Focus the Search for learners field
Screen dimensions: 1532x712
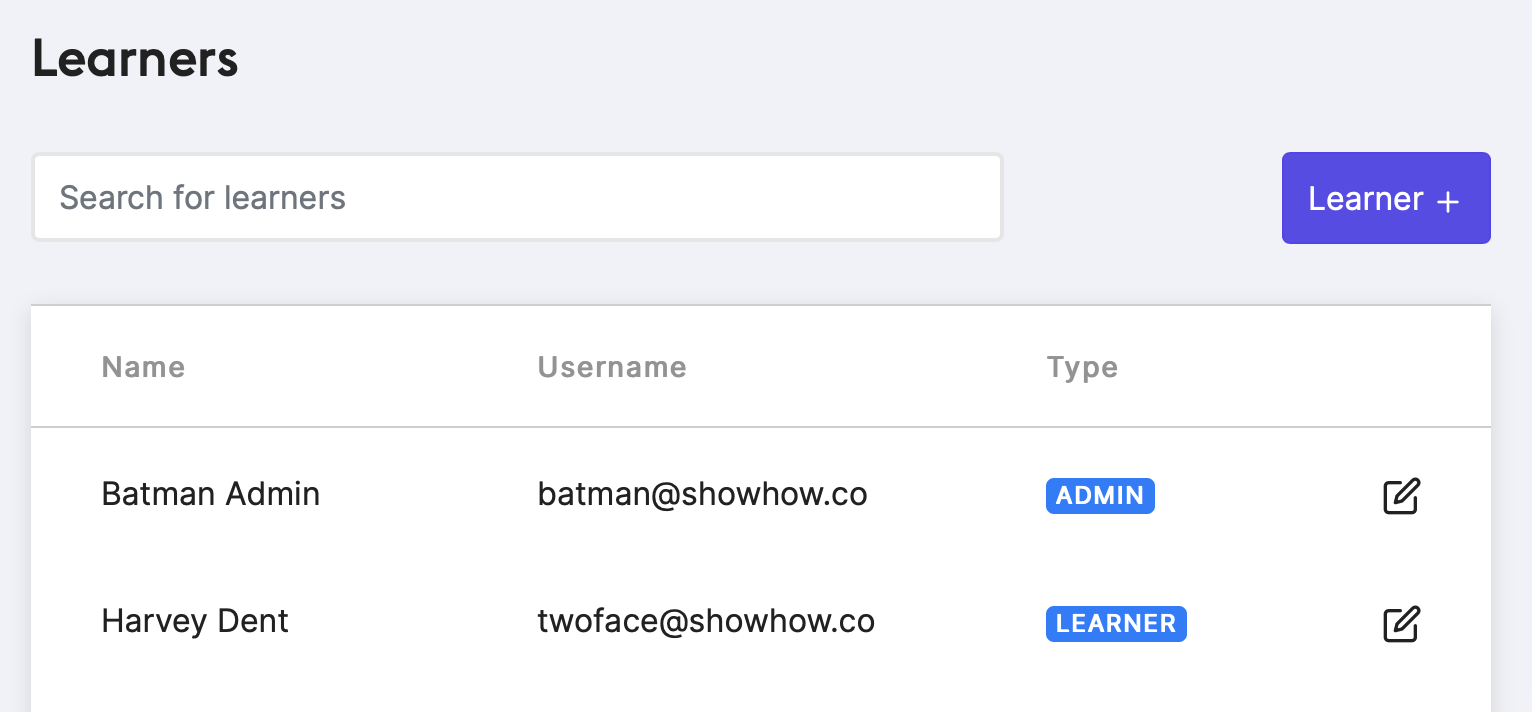pyautogui.click(x=517, y=197)
